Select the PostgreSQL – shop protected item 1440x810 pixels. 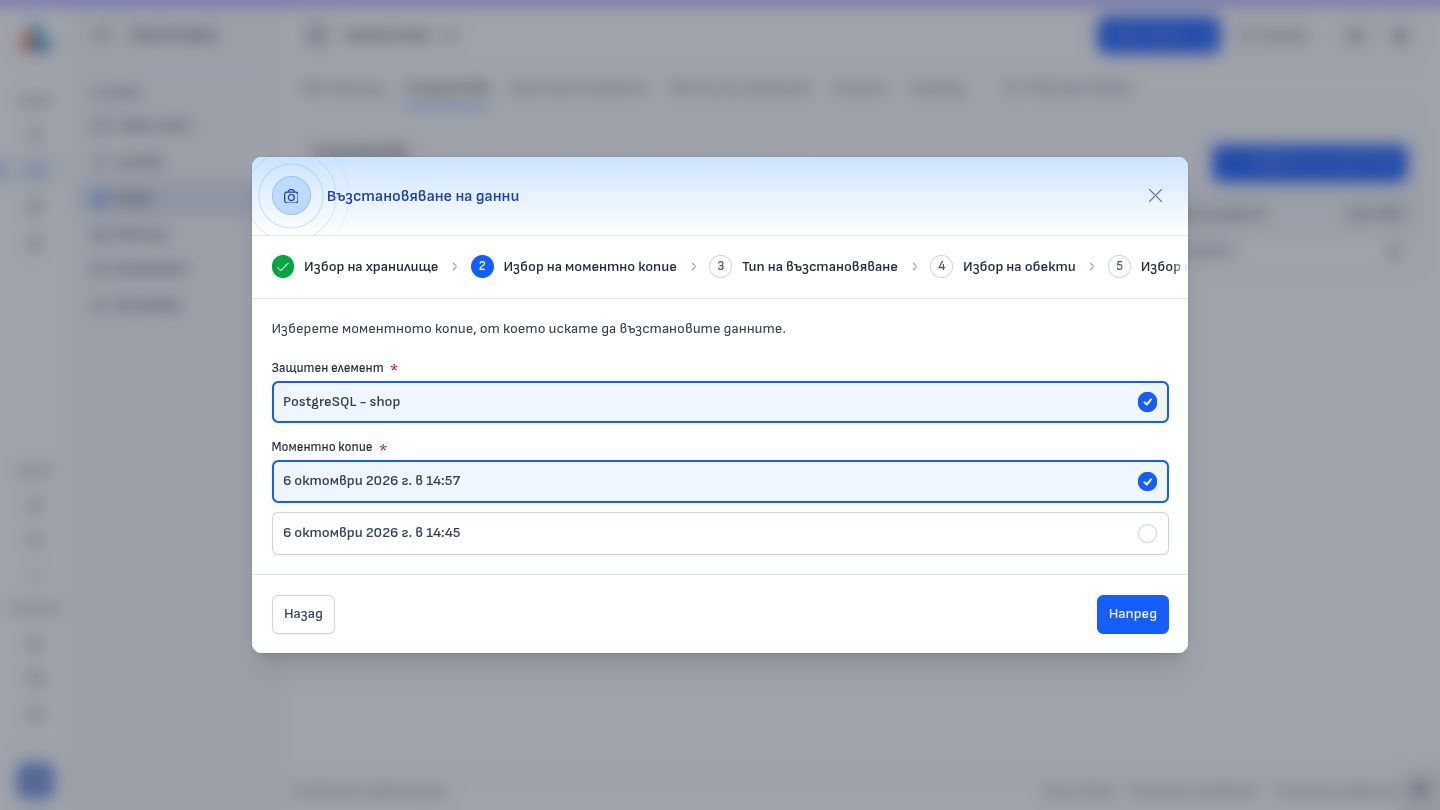pyautogui.click(x=720, y=402)
